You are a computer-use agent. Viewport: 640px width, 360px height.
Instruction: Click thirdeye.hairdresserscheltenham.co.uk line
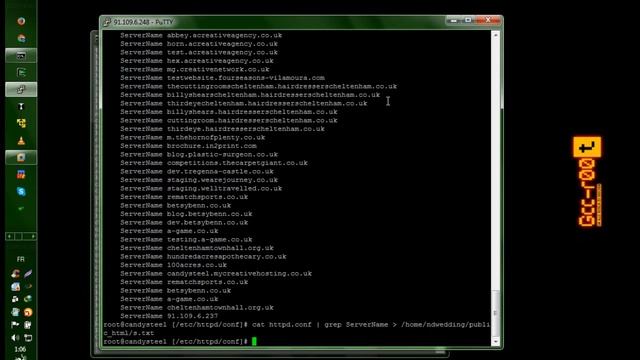(x=222, y=129)
